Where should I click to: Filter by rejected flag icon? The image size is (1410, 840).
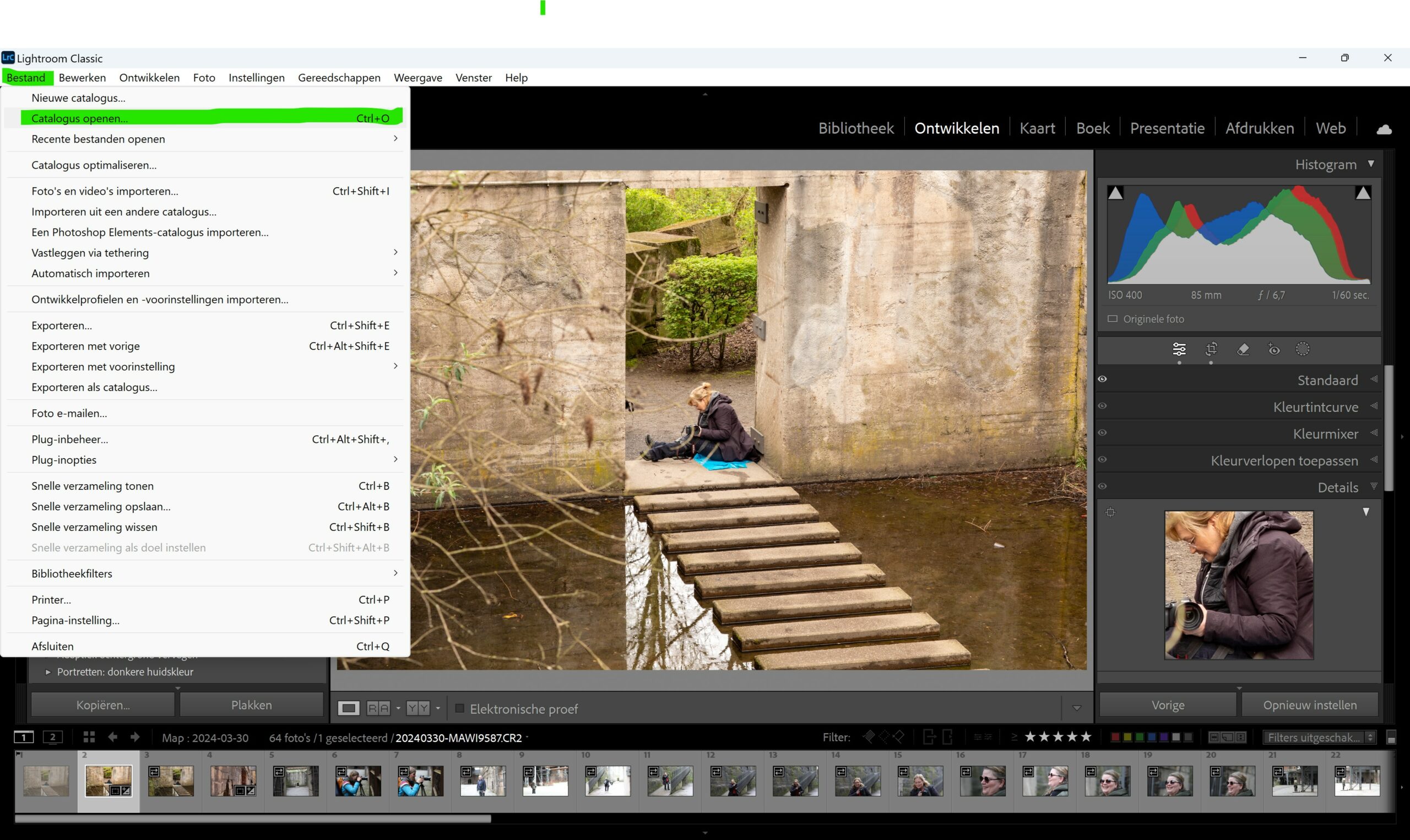(x=898, y=737)
